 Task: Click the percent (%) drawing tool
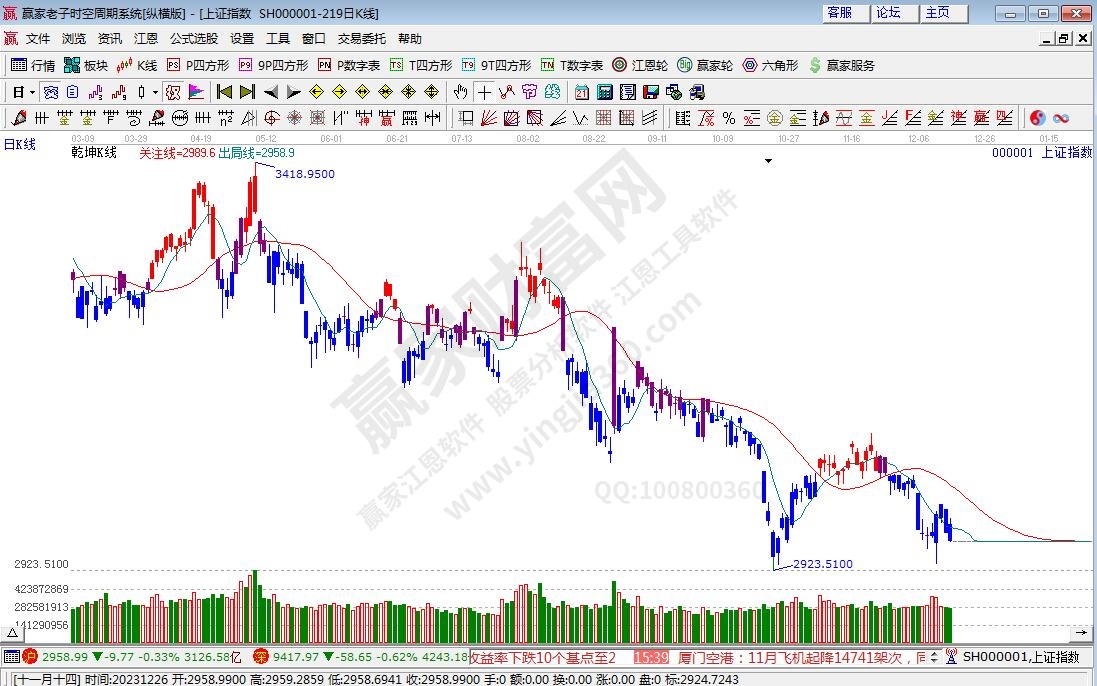[729, 118]
